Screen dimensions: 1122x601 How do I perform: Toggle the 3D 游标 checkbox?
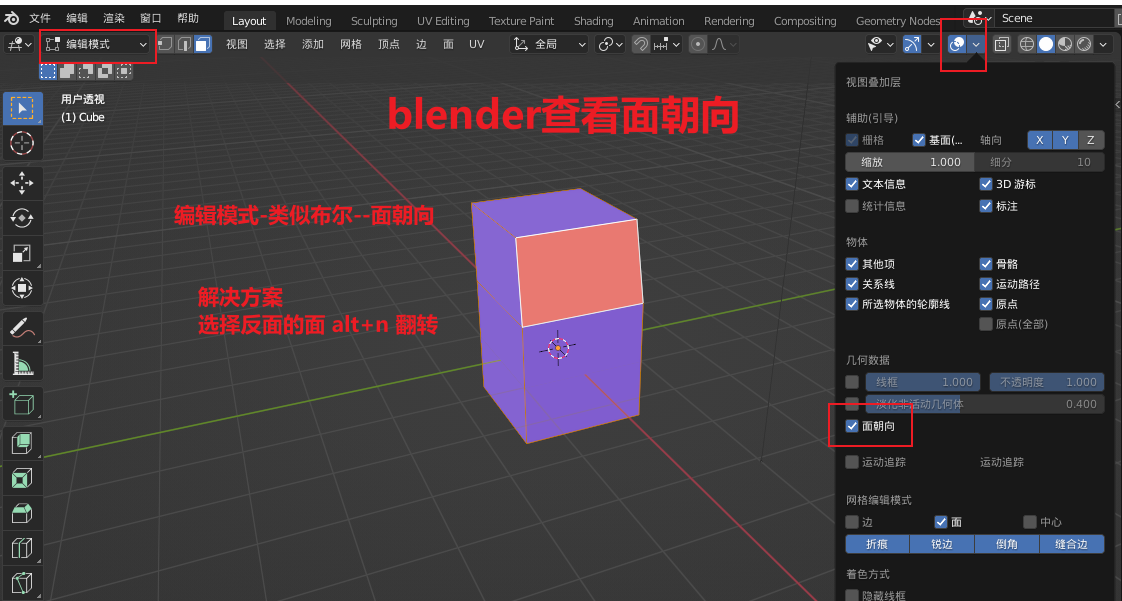coord(986,184)
